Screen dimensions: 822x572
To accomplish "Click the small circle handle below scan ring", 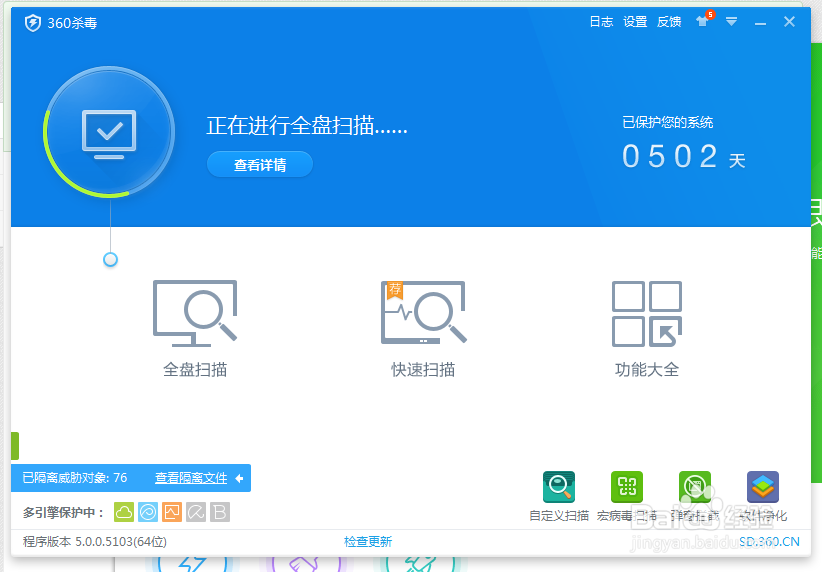I will tap(110, 260).
